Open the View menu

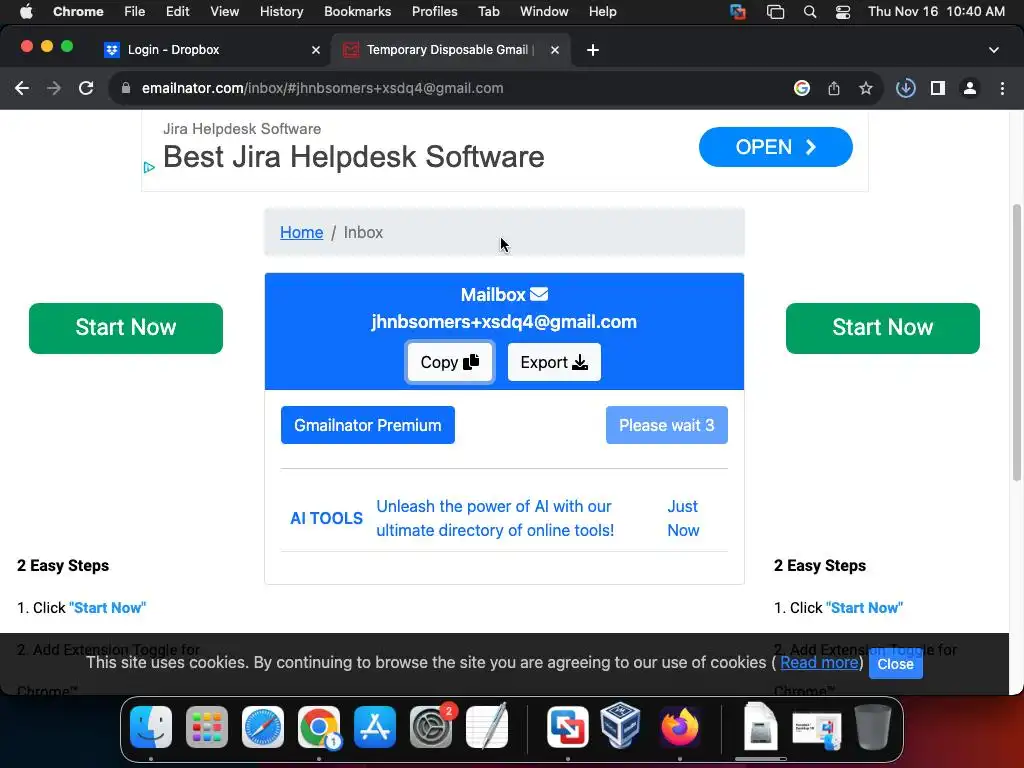225,12
